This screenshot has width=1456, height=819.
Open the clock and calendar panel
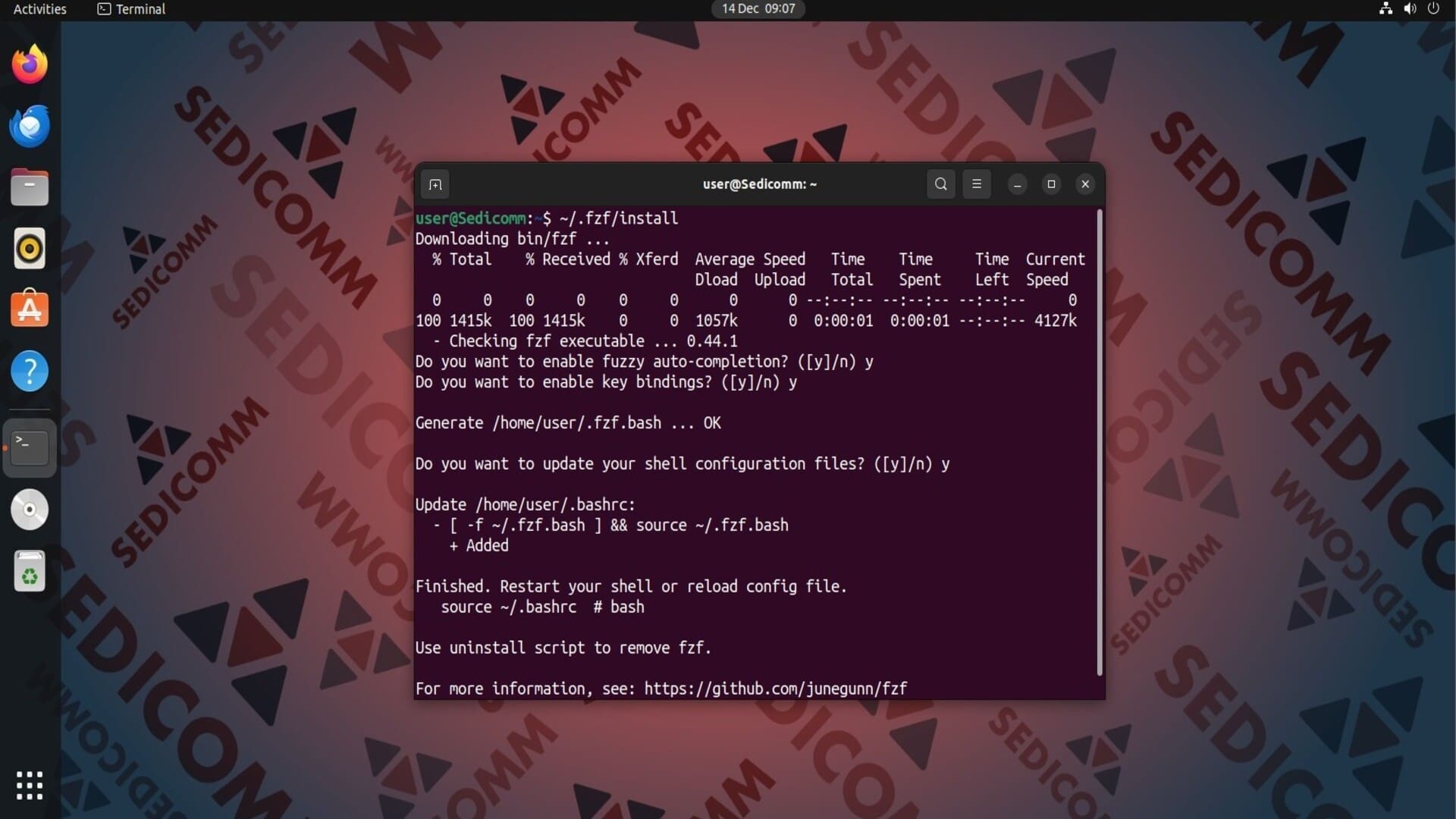click(758, 9)
